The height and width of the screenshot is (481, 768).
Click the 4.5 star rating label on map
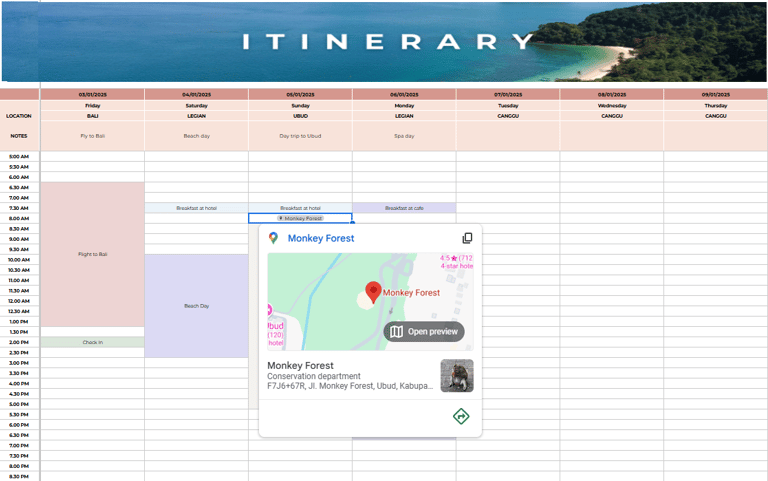(456, 258)
